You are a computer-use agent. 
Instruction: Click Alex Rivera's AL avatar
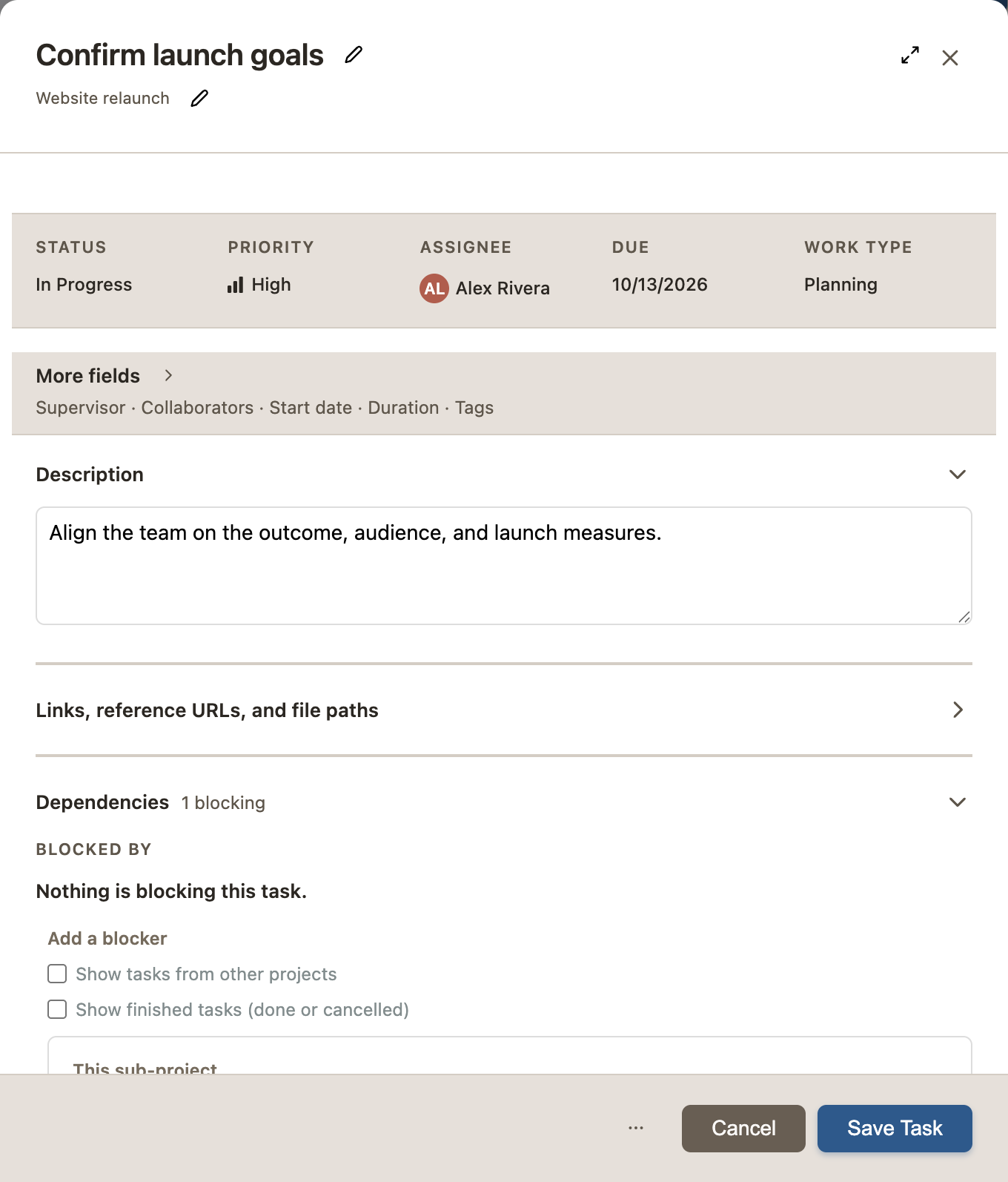coord(434,288)
